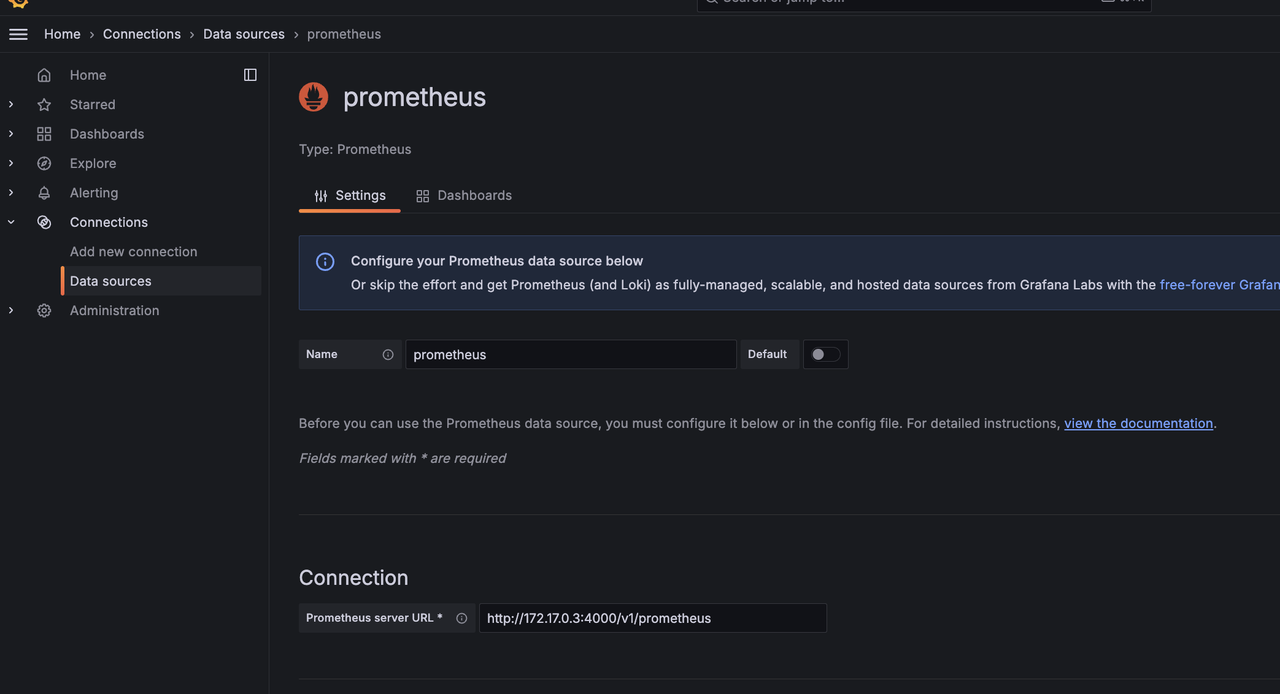The width and height of the screenshot is (1280, 694).
Task: Select the Connections icon in sidebar
Action: 44,221
